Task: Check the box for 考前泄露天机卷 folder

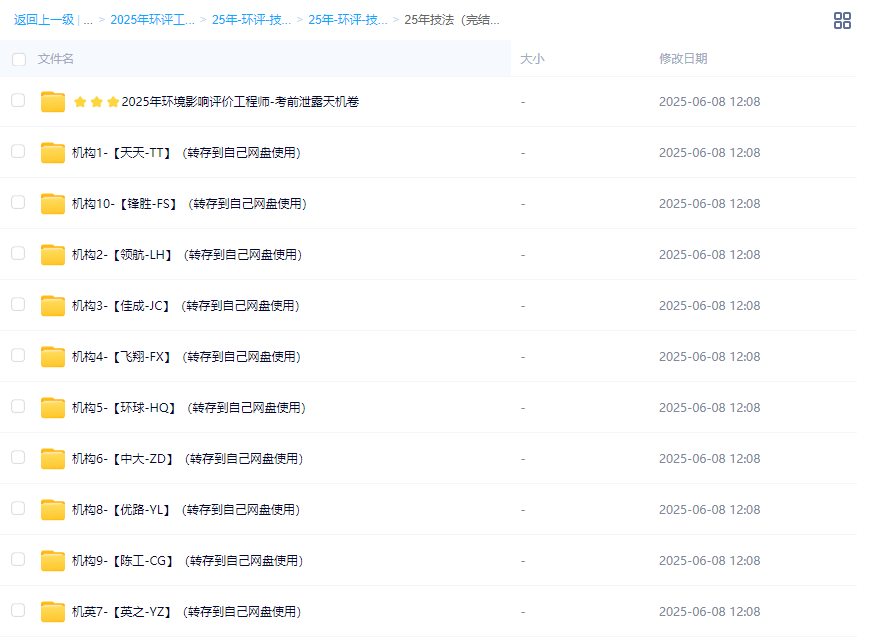Action: [18, 100]
